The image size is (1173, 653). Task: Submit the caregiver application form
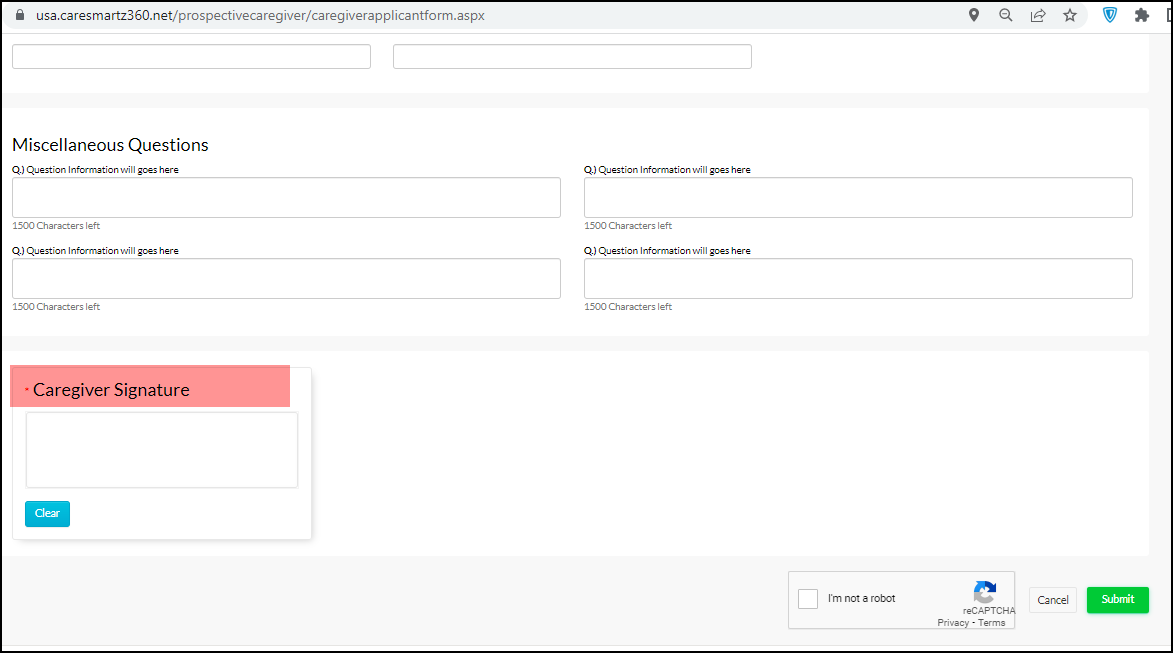[x=1117, y=600]
